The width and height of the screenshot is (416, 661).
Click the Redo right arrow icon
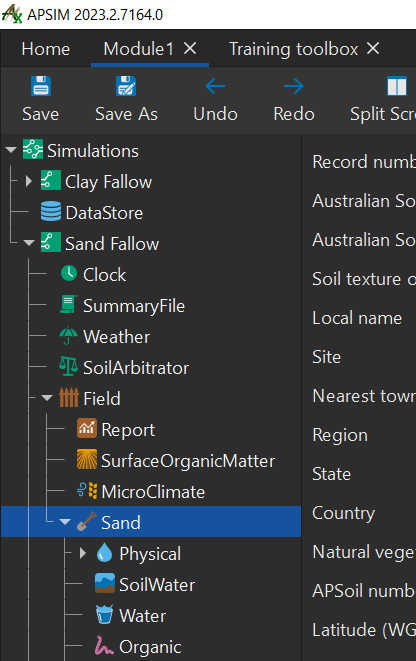coord(294,86)
